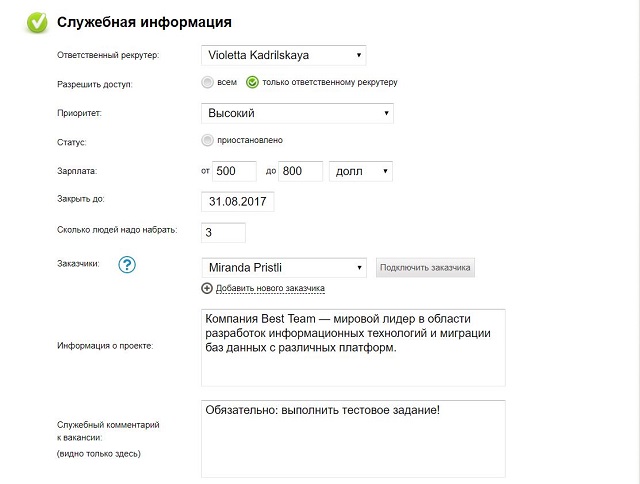640x484 pixels.
Task: Click the 'Ответственный рекрутер:' field label
Action: [109, 56]
